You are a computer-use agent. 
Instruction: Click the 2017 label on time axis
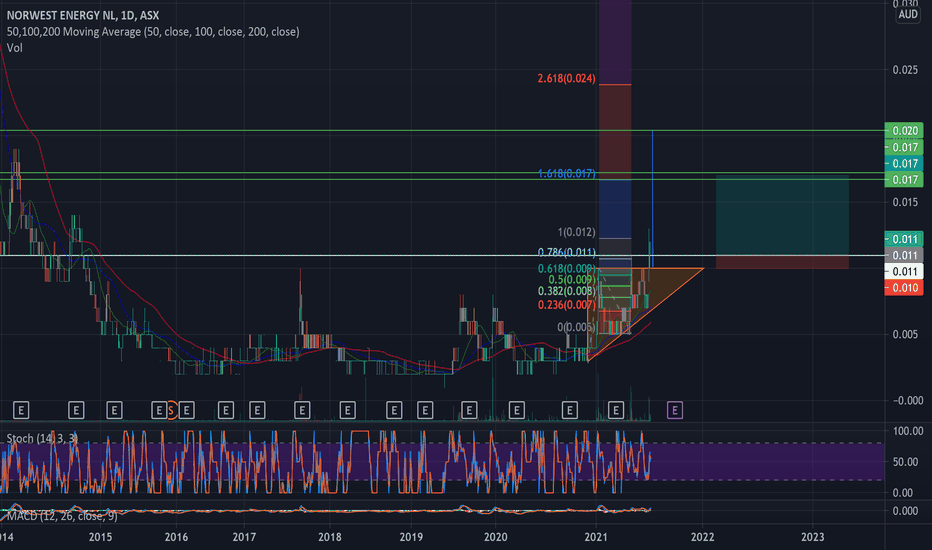point(244,537)
